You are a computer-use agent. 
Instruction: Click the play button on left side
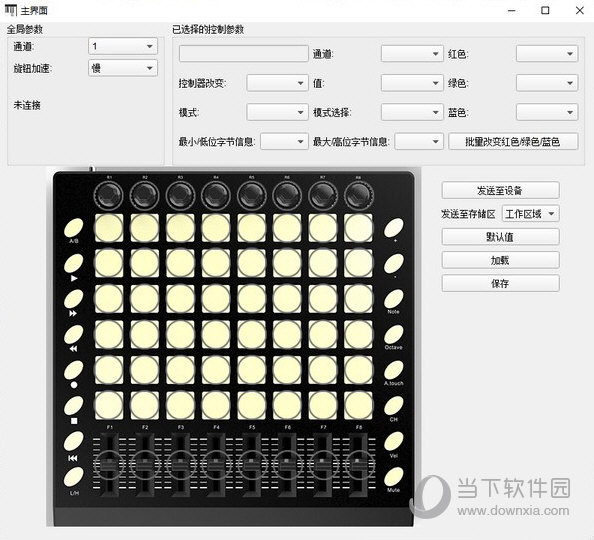[x=73, y=263]
